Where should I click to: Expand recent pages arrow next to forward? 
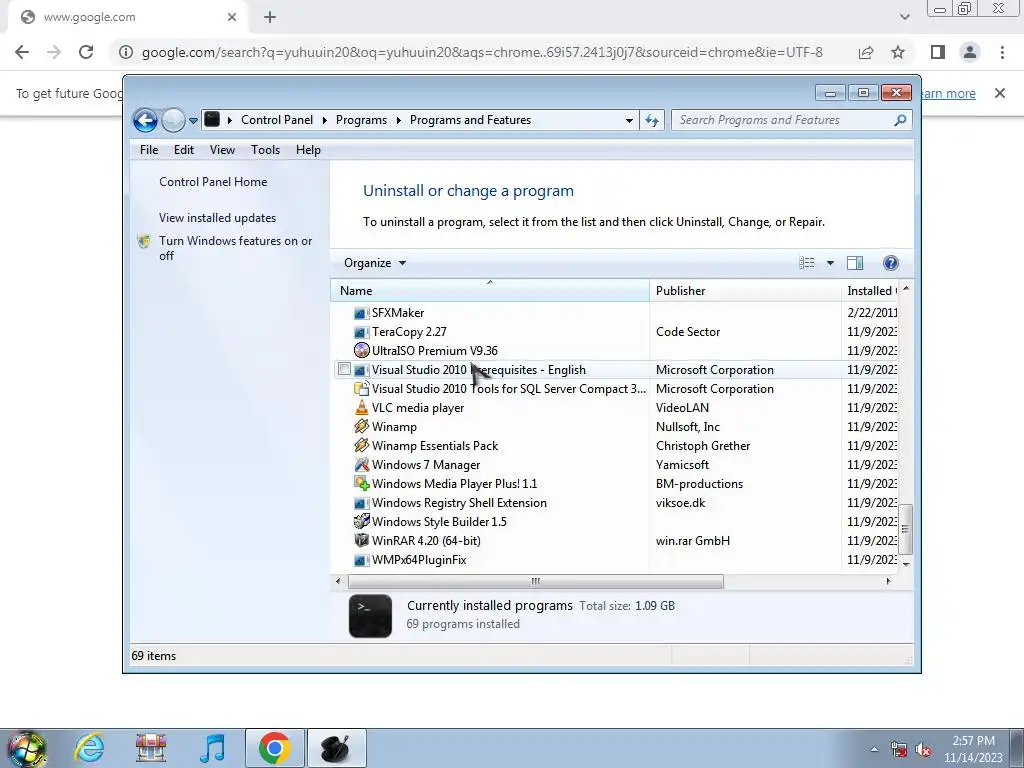(193, 121)
